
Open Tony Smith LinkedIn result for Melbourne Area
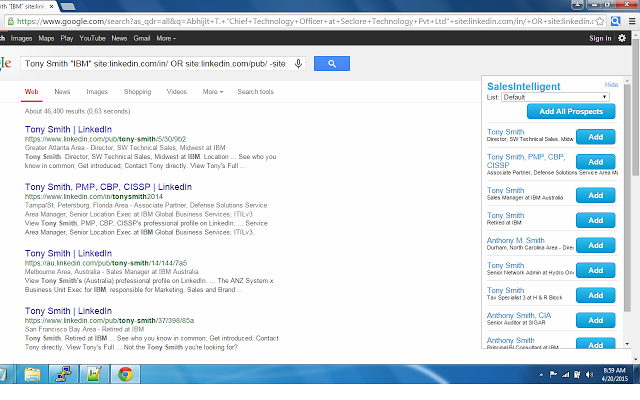tap(68, 253)
